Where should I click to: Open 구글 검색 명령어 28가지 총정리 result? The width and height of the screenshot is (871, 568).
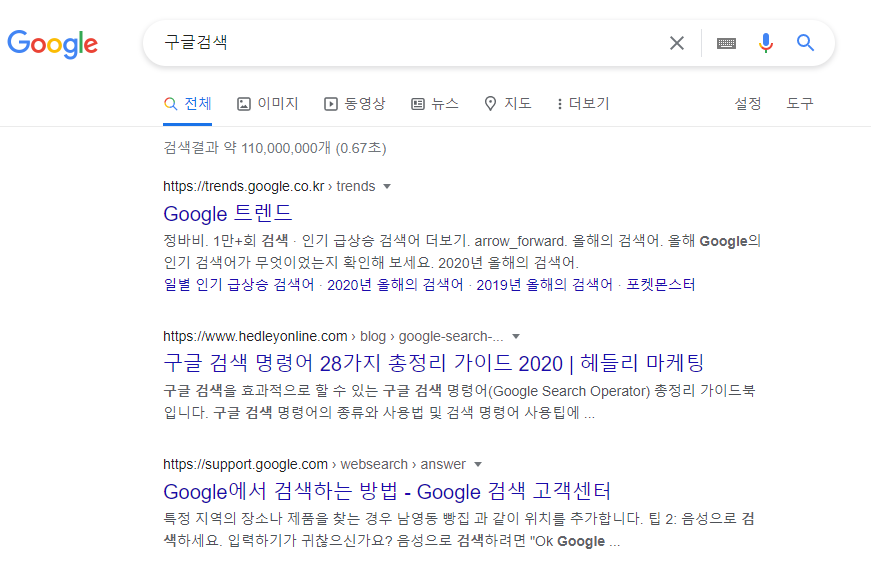point(434,364)
